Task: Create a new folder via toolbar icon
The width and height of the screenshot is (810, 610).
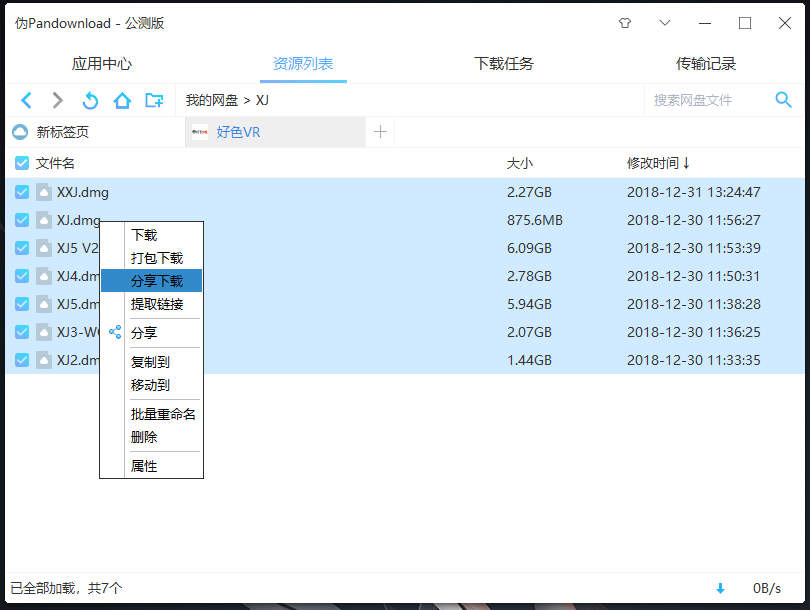Action: [154, 100]
